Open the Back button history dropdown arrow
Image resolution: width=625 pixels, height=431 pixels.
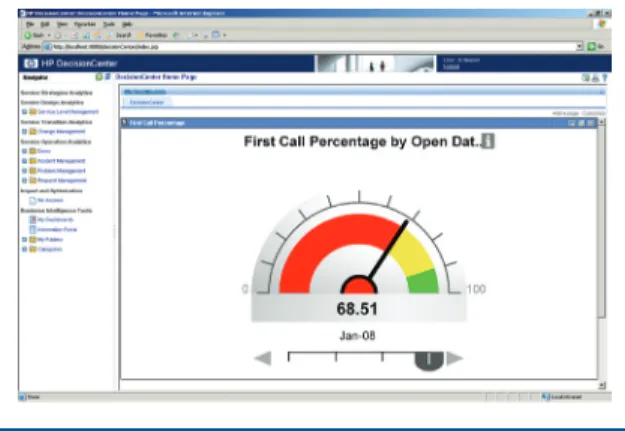pos(49,35)
